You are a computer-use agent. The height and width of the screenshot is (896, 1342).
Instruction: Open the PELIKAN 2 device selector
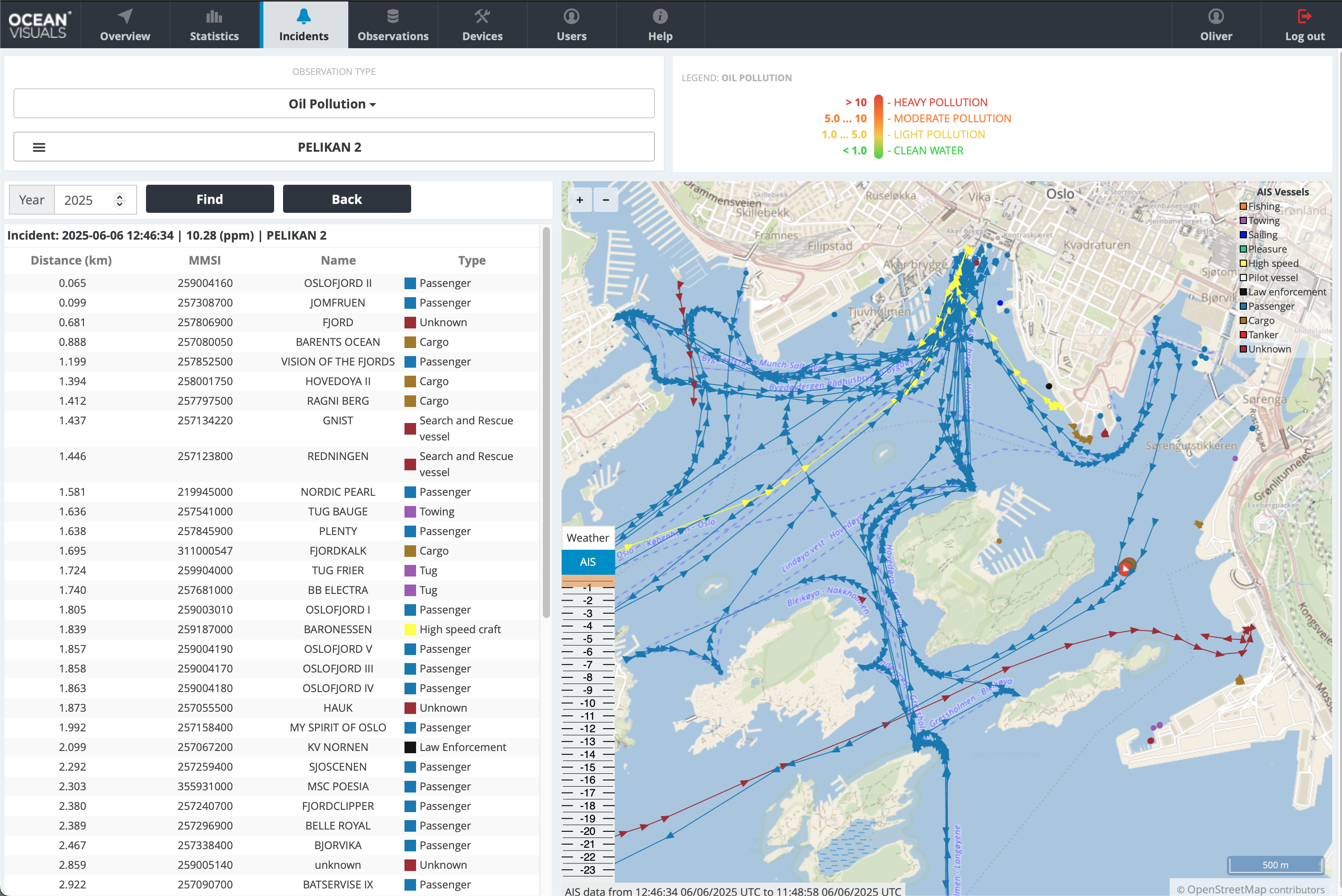330,147
